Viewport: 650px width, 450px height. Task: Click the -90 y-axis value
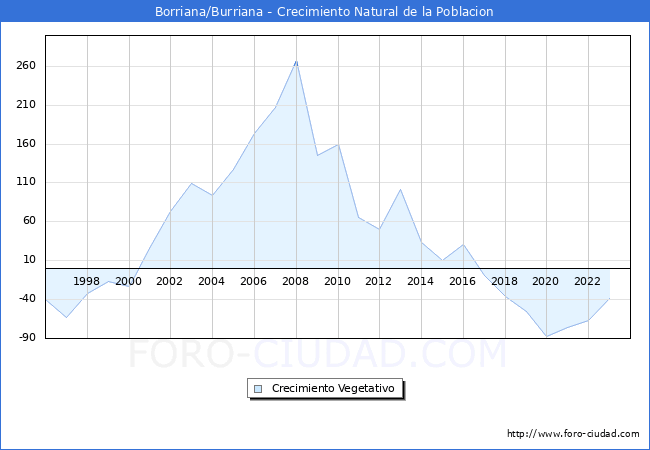click(x=27, y=337)
